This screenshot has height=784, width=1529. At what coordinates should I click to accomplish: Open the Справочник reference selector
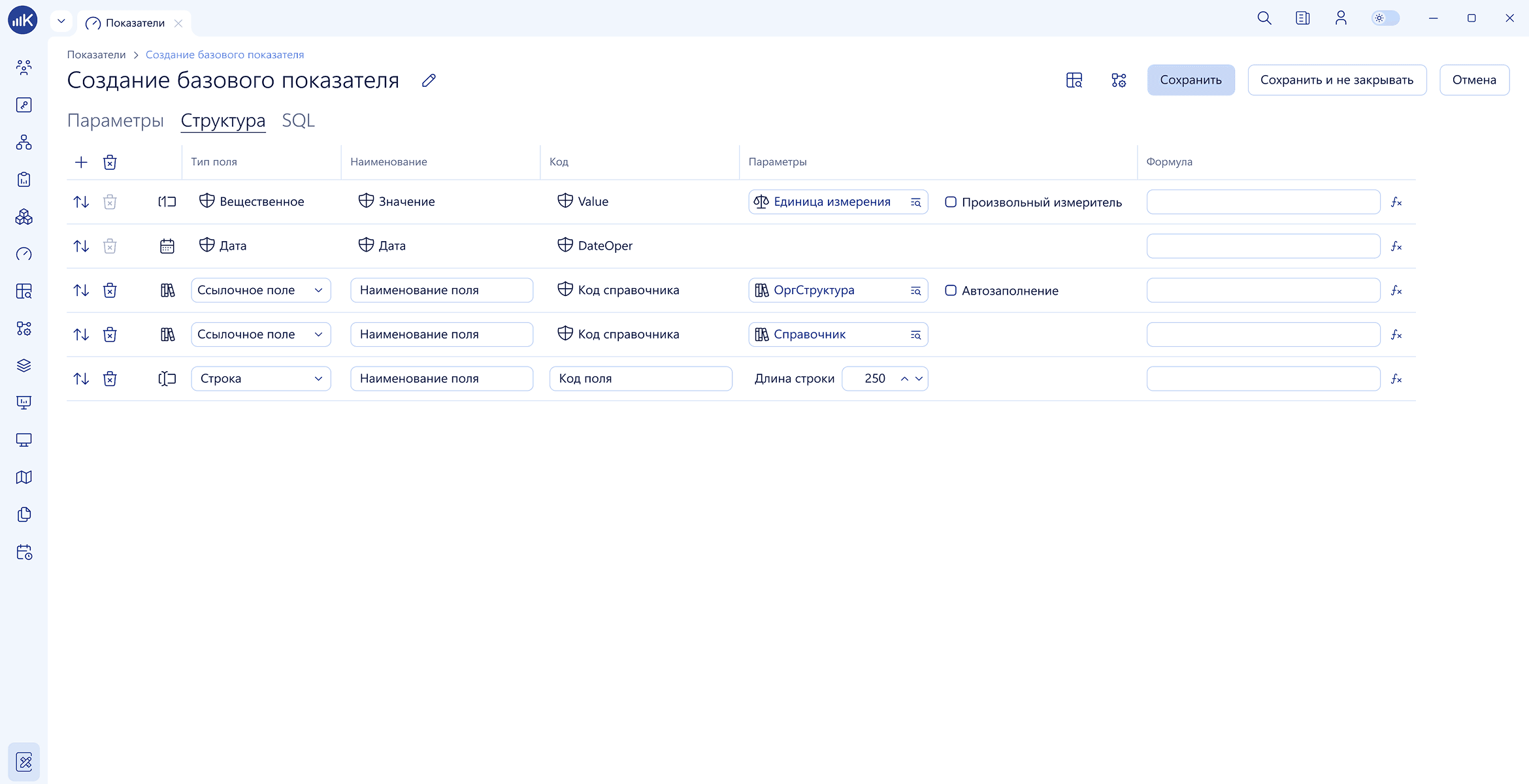[x=838, y=335]
